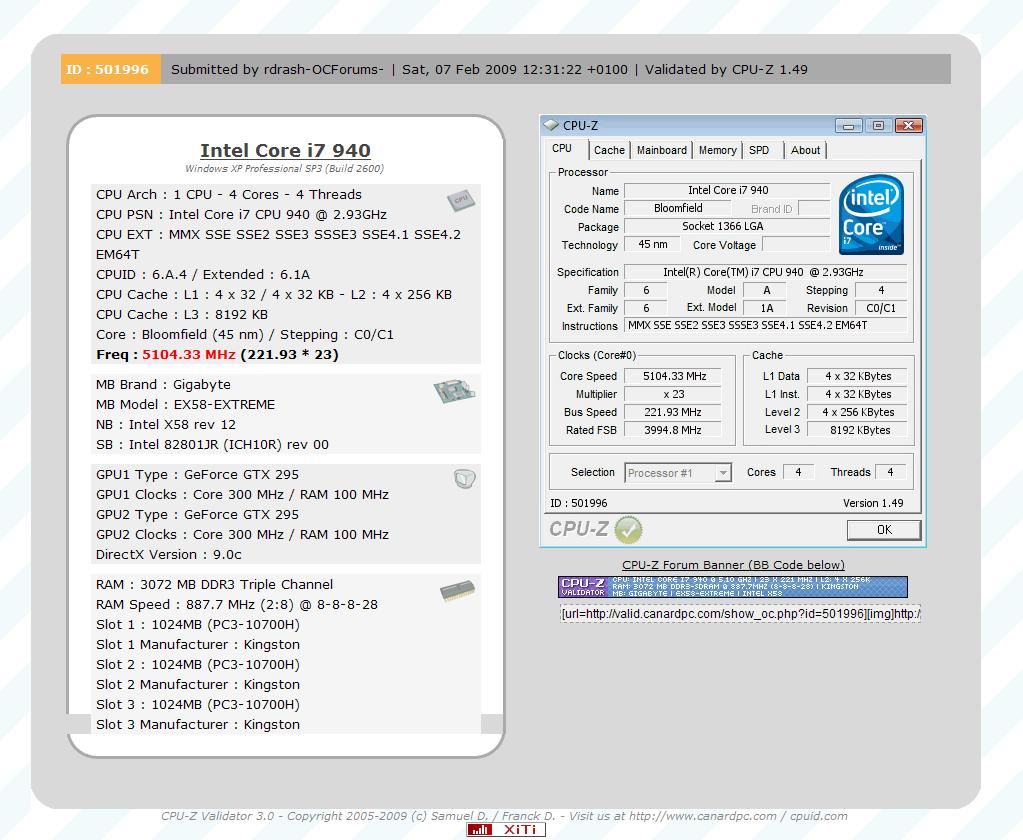This screenshot has width=1023, height=840.
Task: Click the L1 Inst. value 4 x 32 KBytes
Action: (x=857, y=394)
